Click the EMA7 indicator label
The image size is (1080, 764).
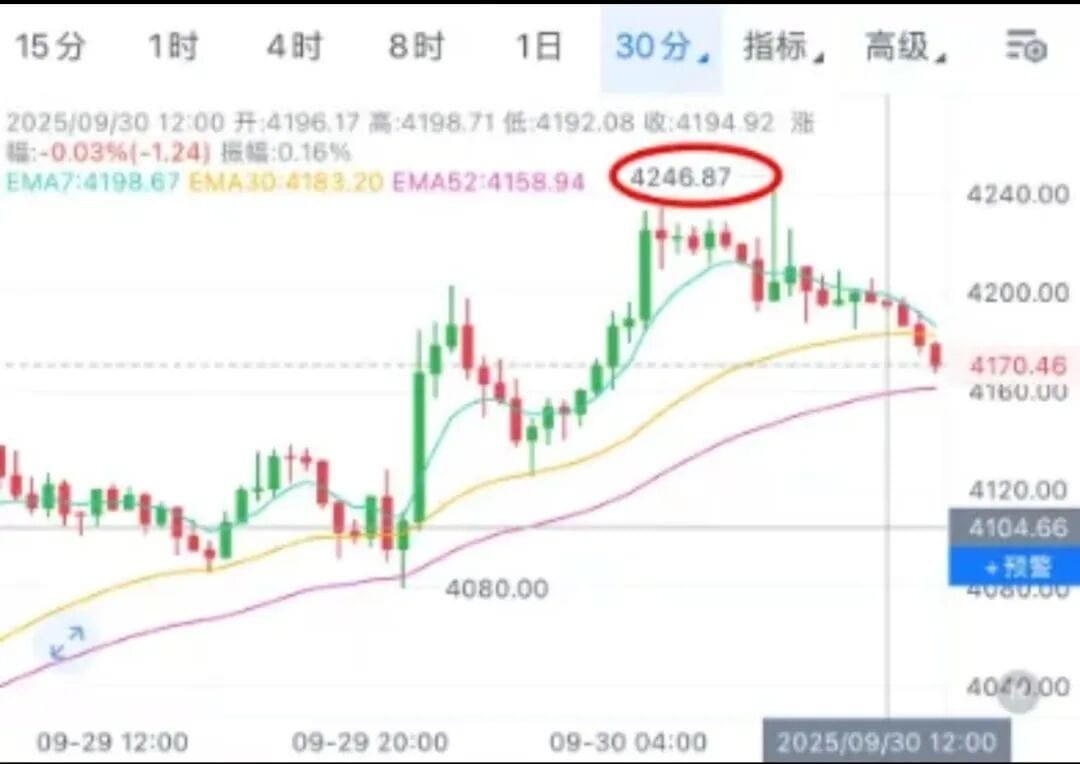click(x=93, y=182)
